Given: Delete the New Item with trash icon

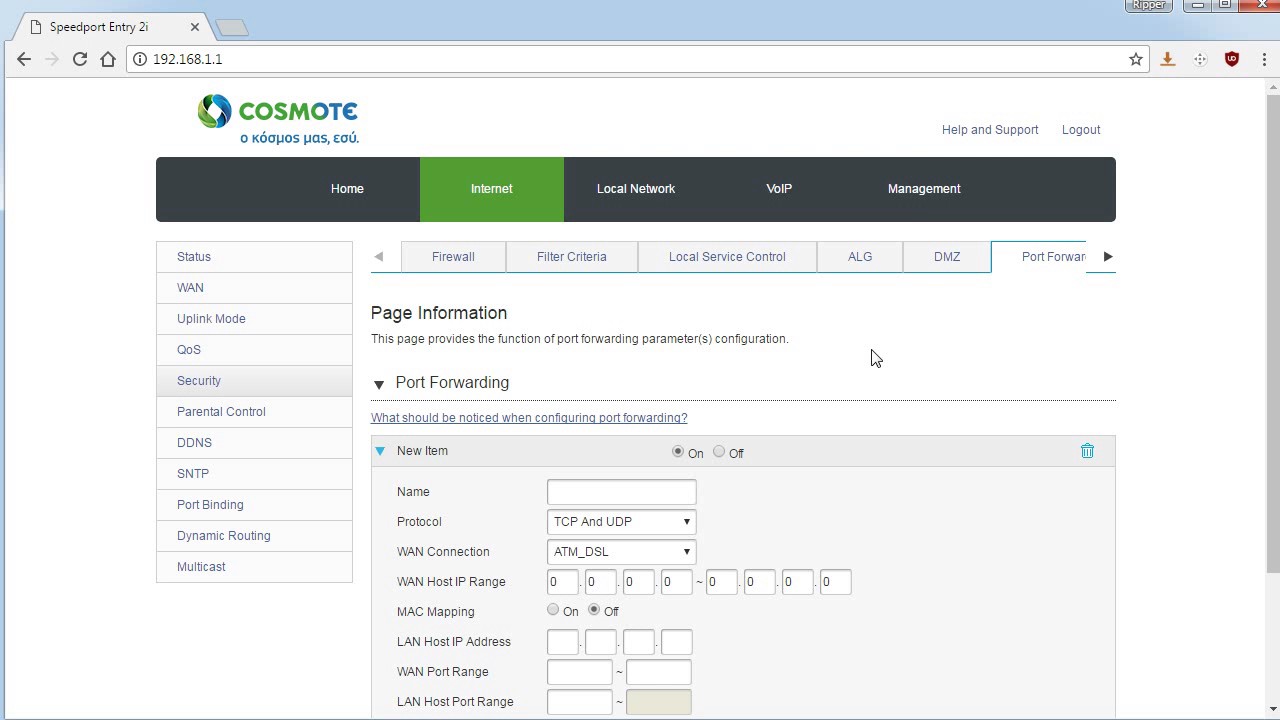Looking at the screenshot, I should (1087, 451).
